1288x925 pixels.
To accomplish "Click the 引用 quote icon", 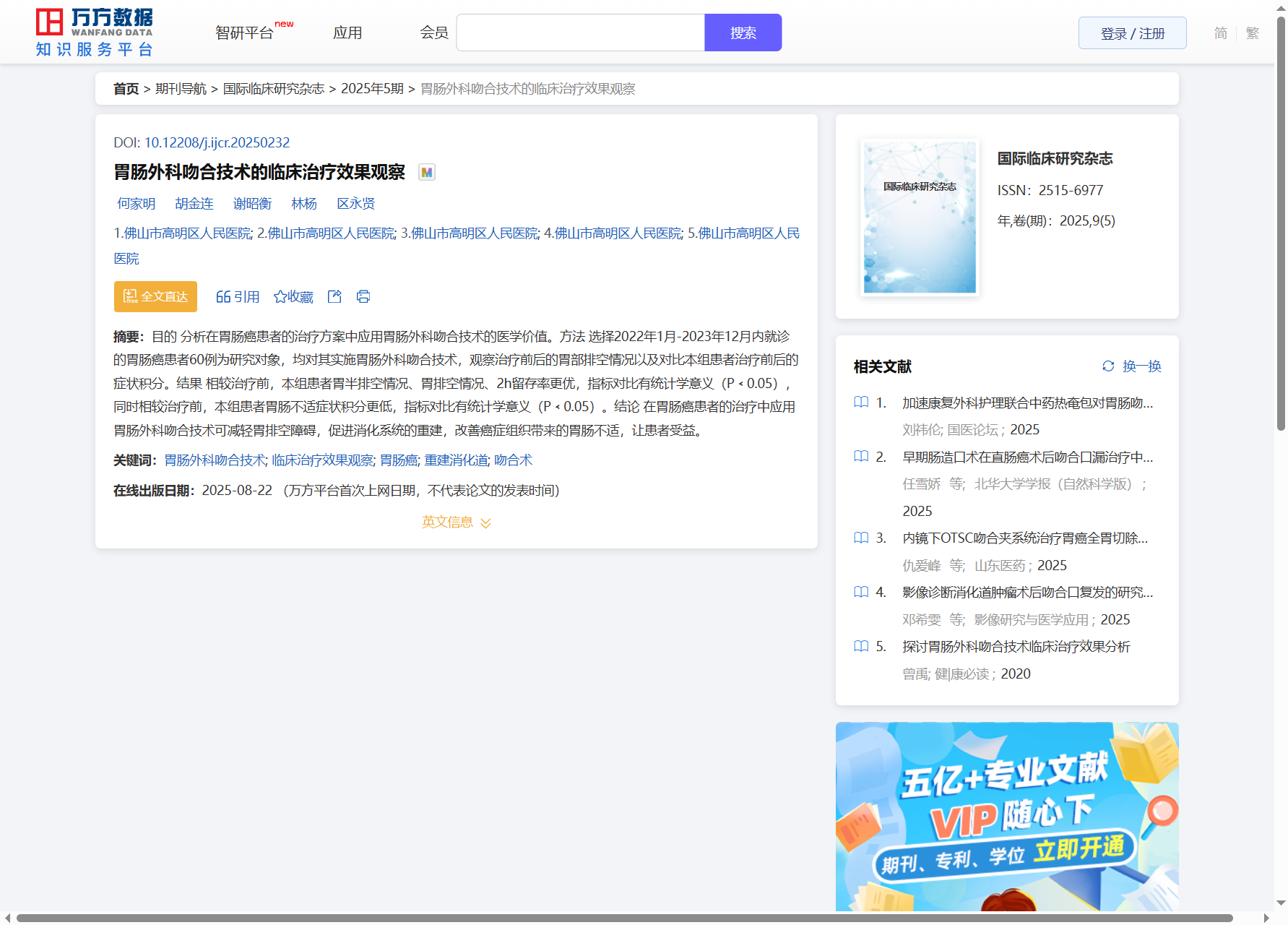I will coord(223,297).
